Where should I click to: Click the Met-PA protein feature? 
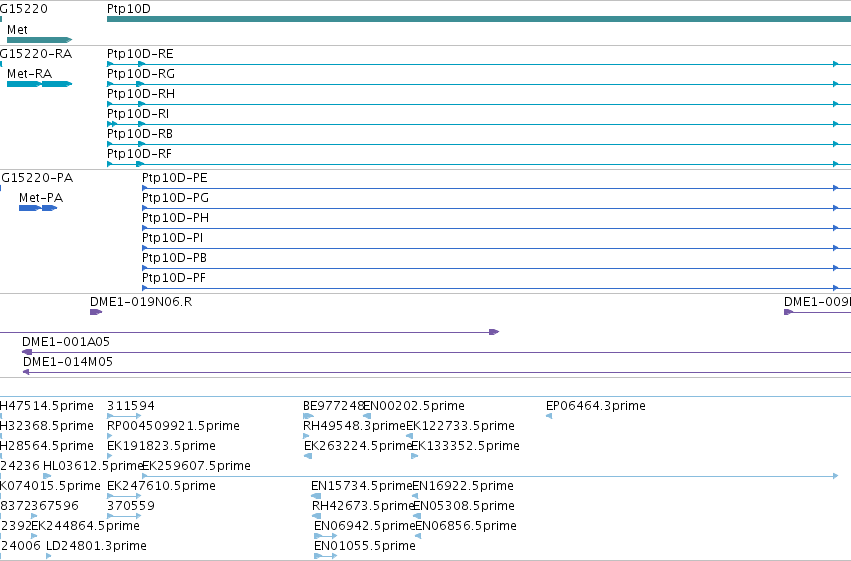(38, 208)
